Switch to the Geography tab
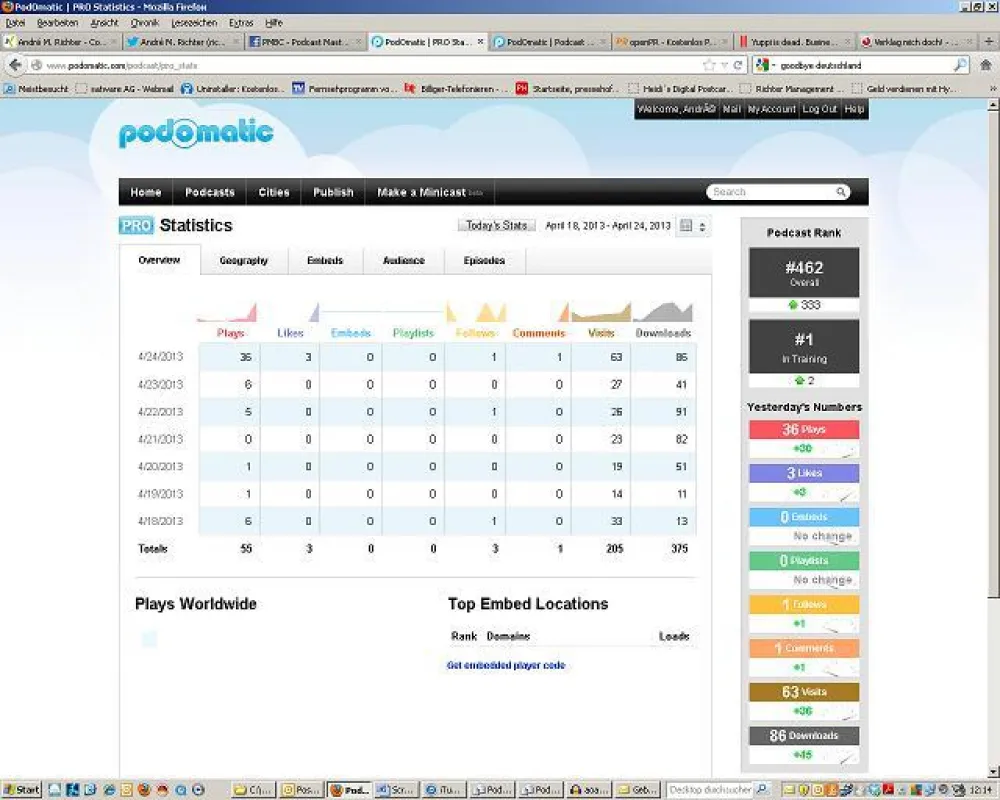The width and height of the screenshot is (1000, 800). (x=244, y=260)
